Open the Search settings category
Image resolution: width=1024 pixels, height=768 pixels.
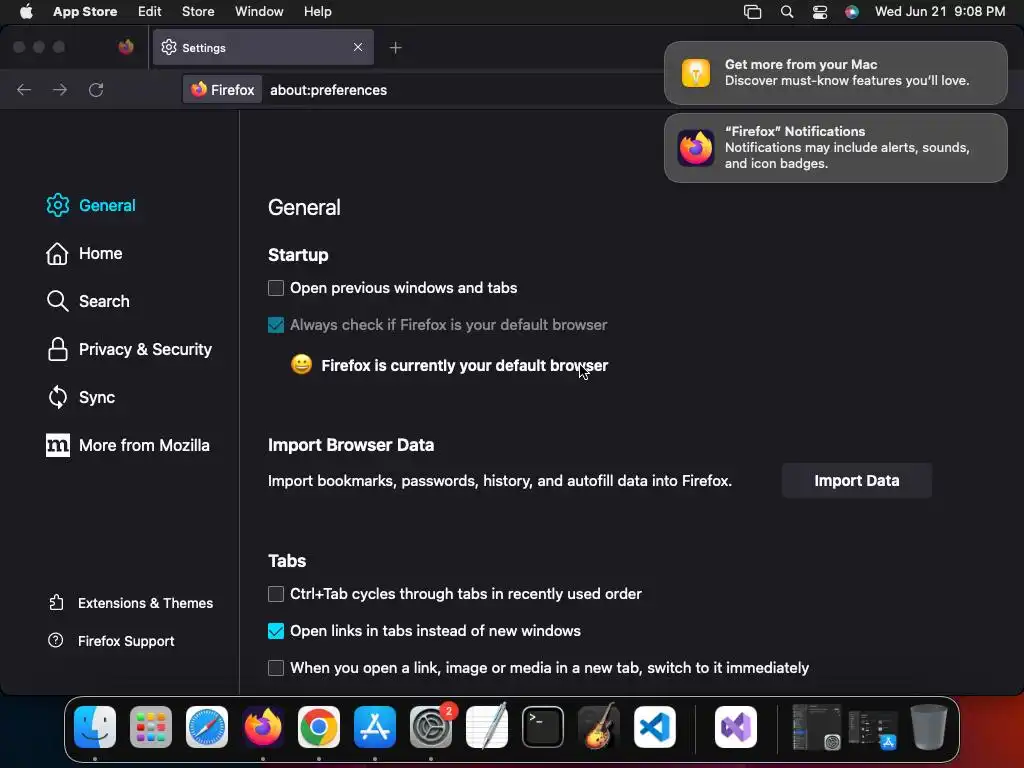(x=88, y=301)
